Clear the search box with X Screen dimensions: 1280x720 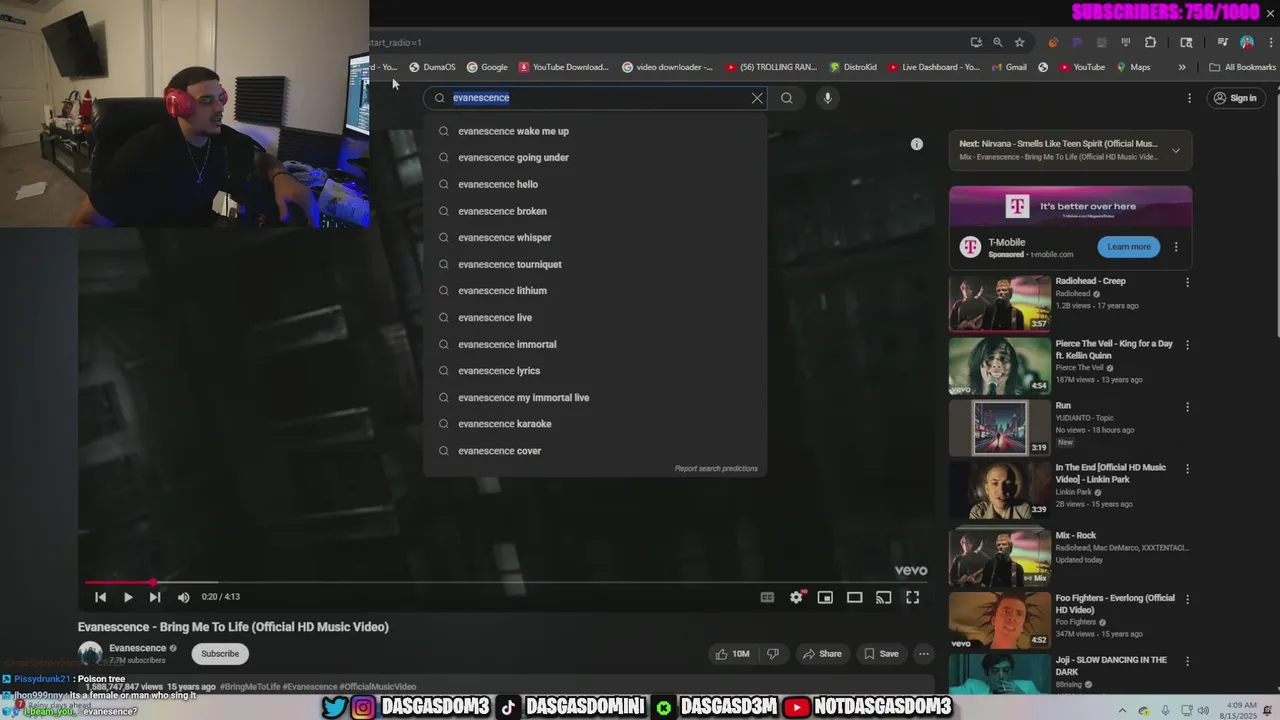pyautogui.click(x=757, y=98)
